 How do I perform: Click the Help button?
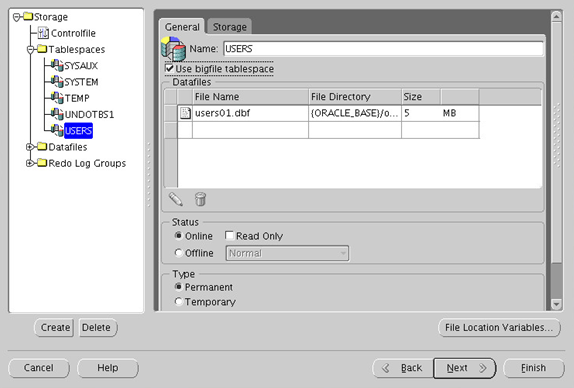coord(108,368)
